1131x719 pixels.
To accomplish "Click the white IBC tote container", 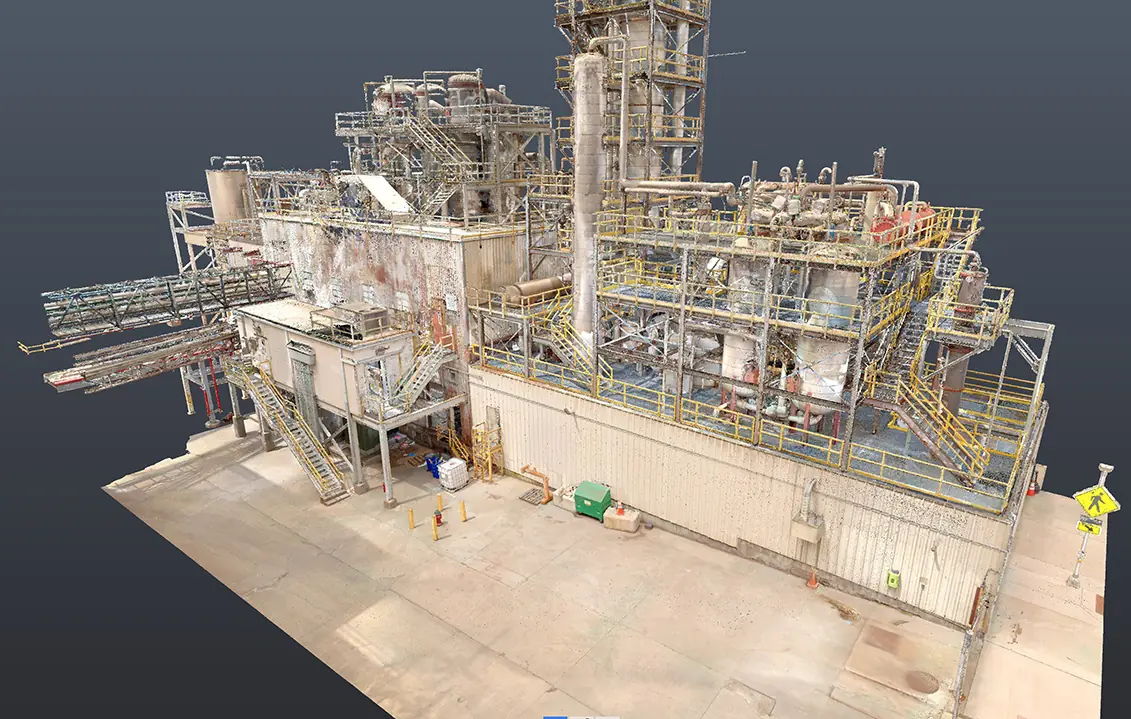I will (453, 474).
